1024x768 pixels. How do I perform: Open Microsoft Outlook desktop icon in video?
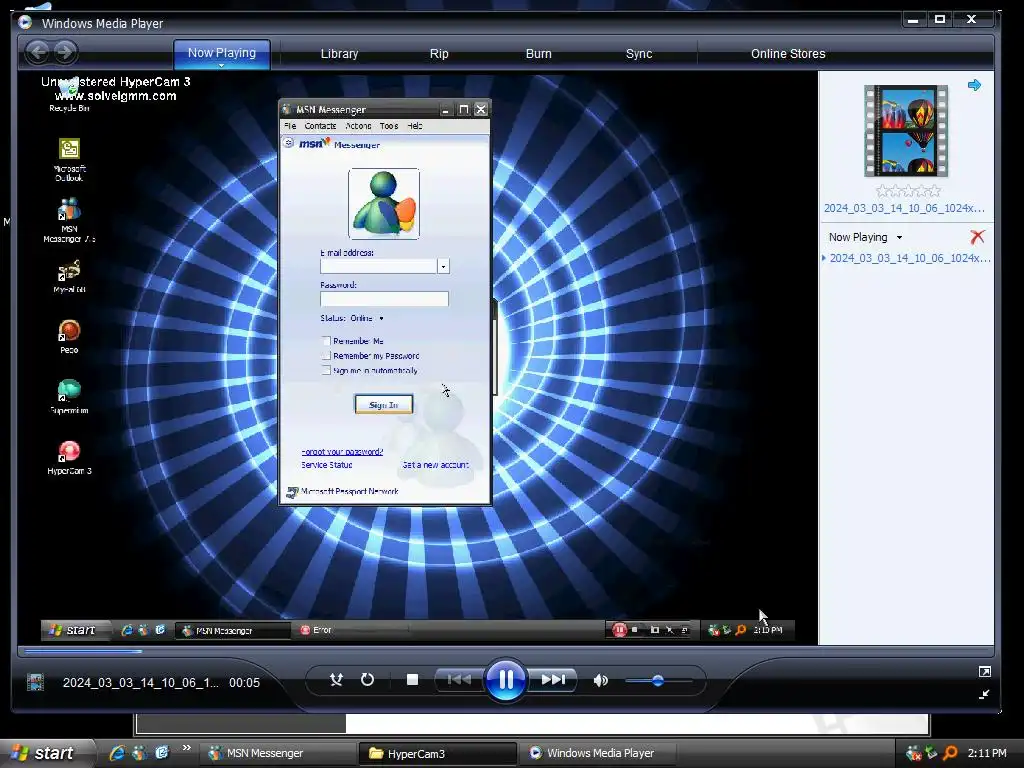[69, 159]
